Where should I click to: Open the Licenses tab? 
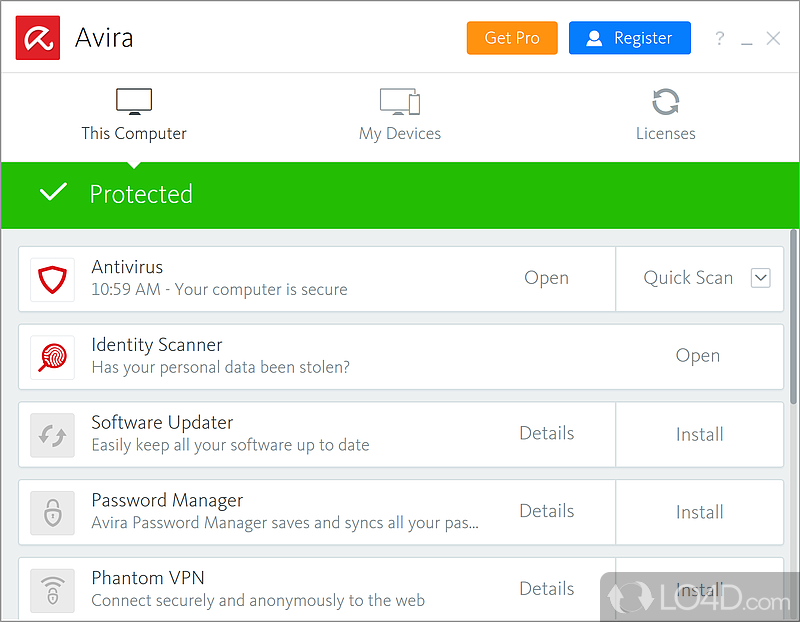665,115
